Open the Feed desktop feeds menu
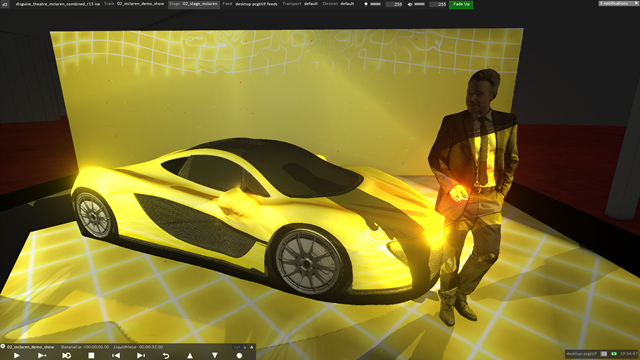Viewport: 640px width, 360px height. tap(250, 4)
